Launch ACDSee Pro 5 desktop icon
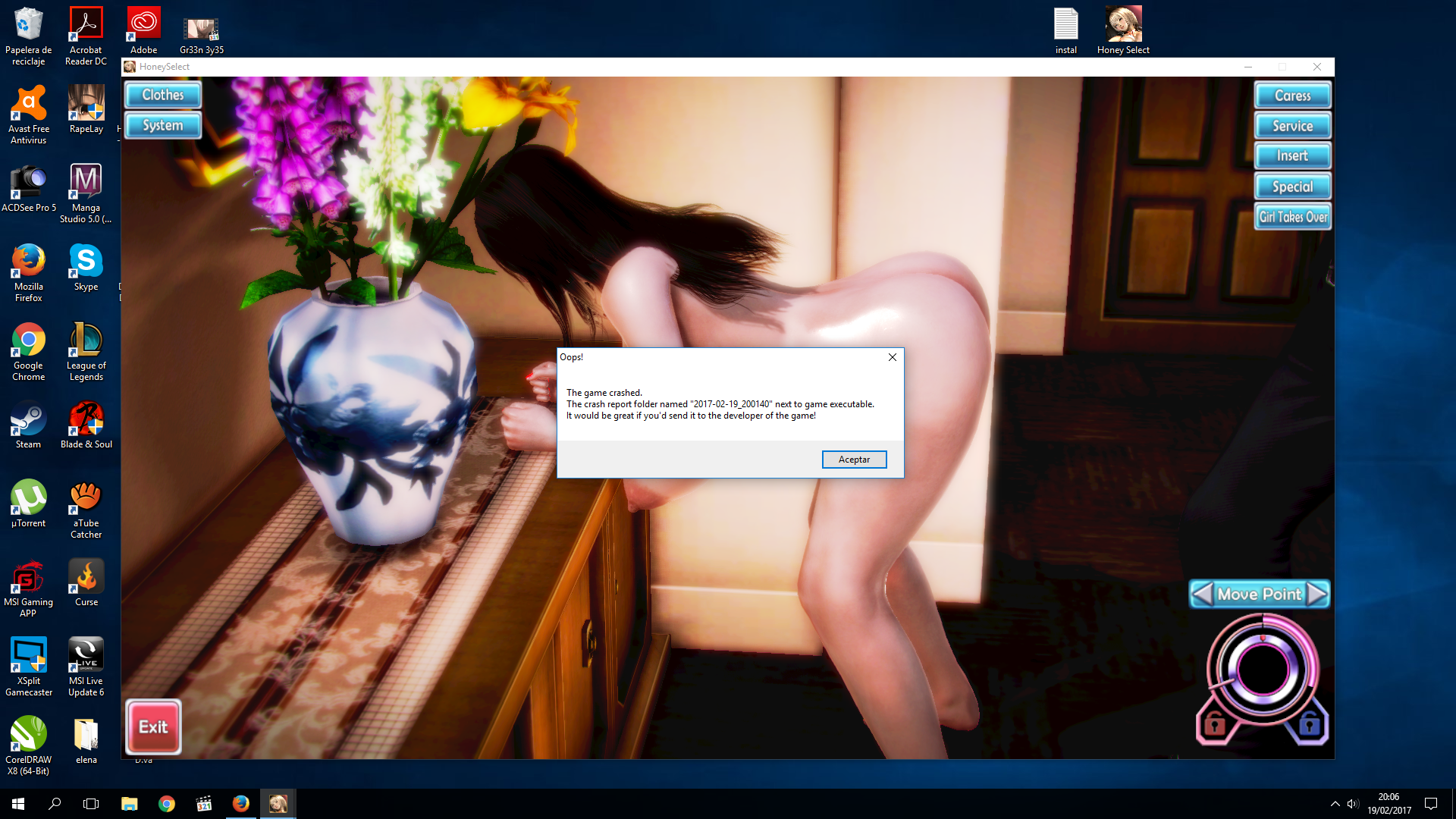Screen dimensions: 1456x819 click(x=28, y=188)
